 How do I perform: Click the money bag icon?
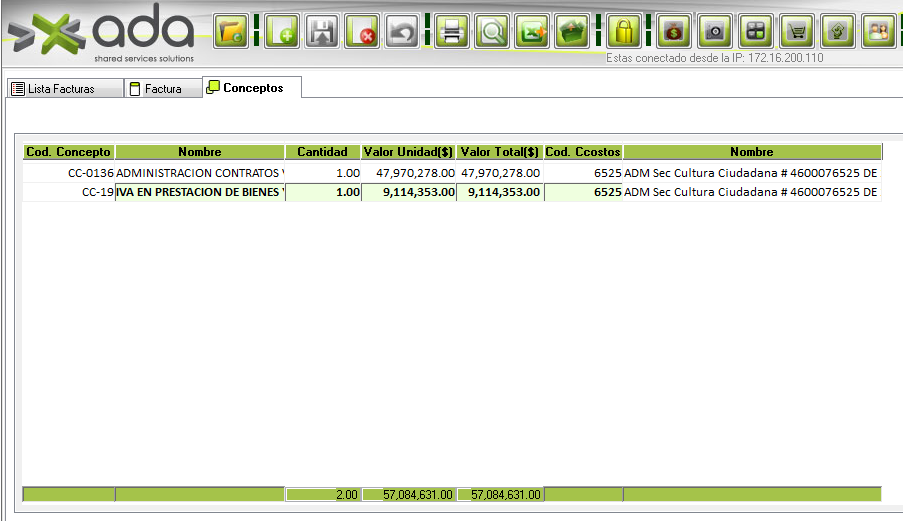pyautogui.click(x=674, y=31)
